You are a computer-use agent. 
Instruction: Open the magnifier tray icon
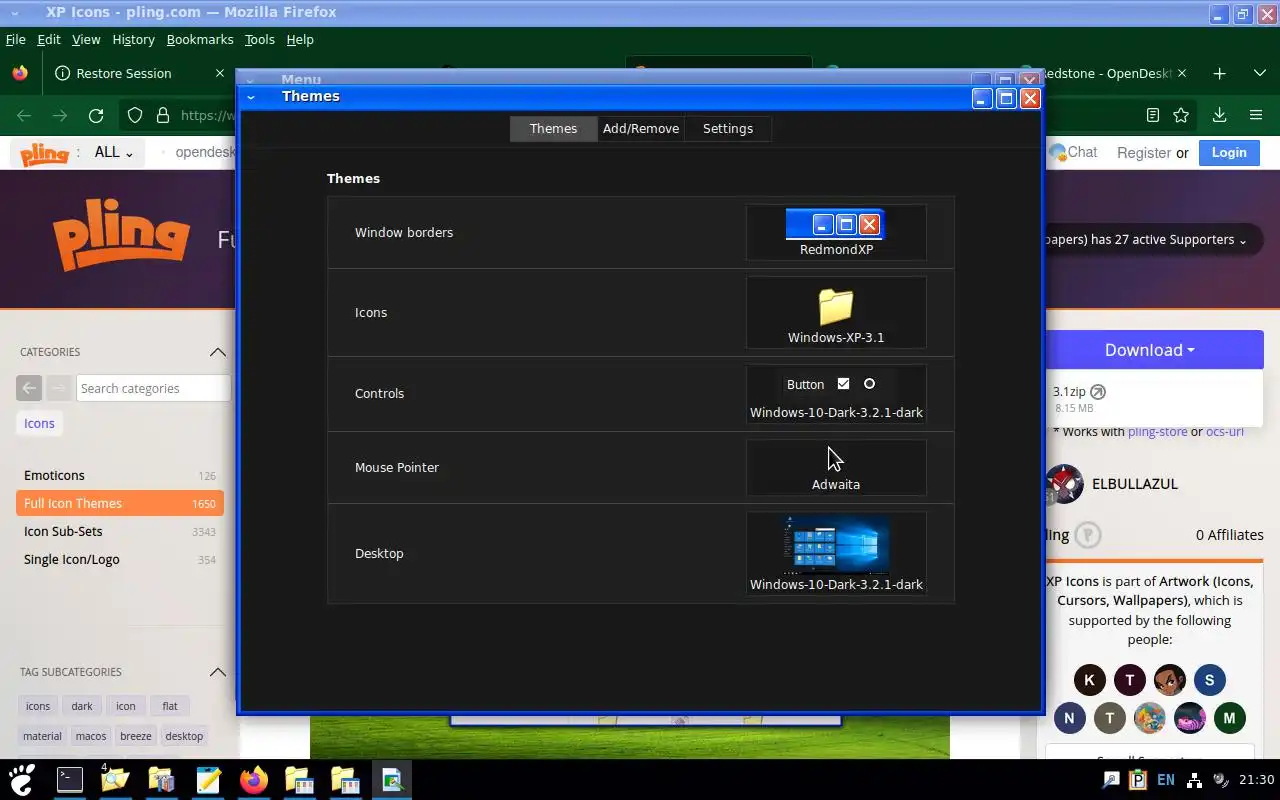pos(1111,780)
